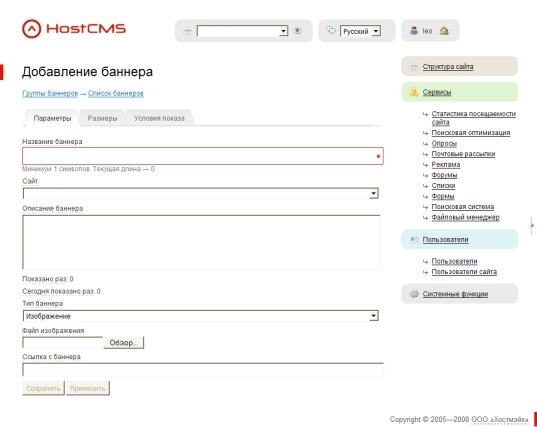The width and height of the screenshot is (537, 427).
Task: Click the speech bubbles language icon
Action: pyautogui.click(x=331, y=30)
